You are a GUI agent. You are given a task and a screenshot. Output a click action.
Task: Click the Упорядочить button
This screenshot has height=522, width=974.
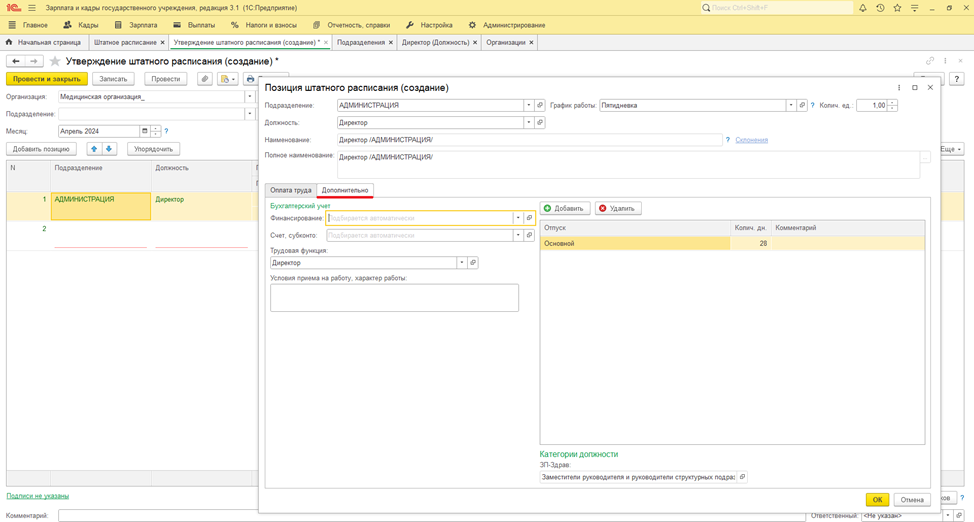click(153, 149)
